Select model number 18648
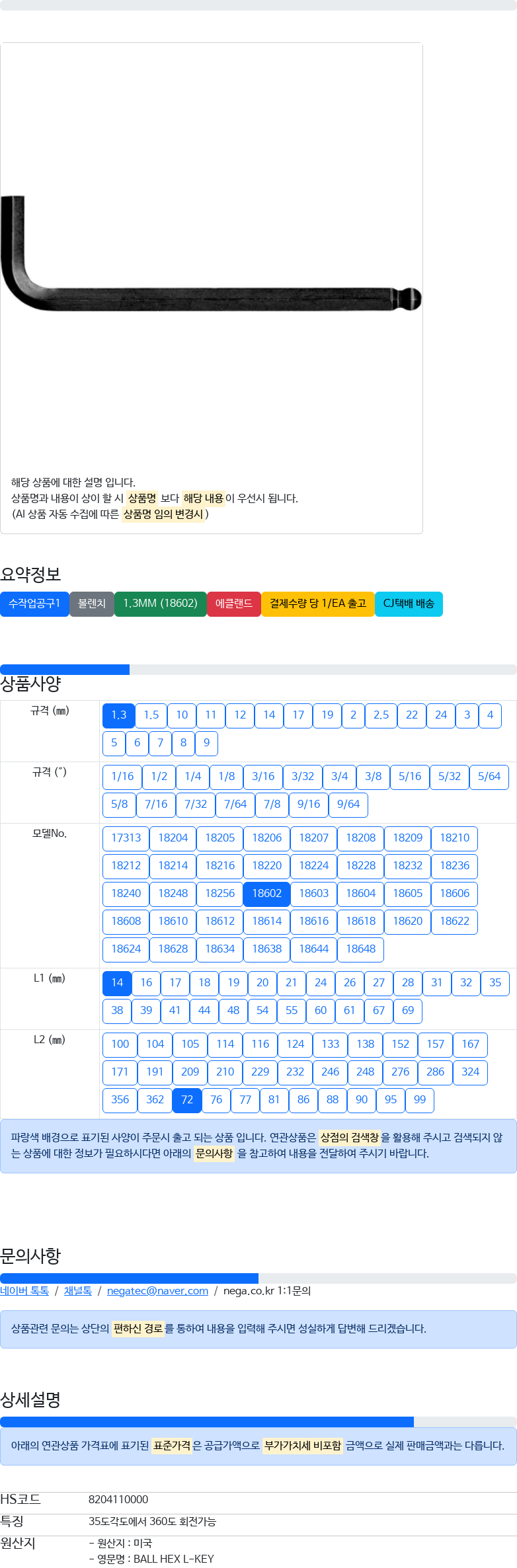Screen dimensions: 517x1568 [361, 949]
